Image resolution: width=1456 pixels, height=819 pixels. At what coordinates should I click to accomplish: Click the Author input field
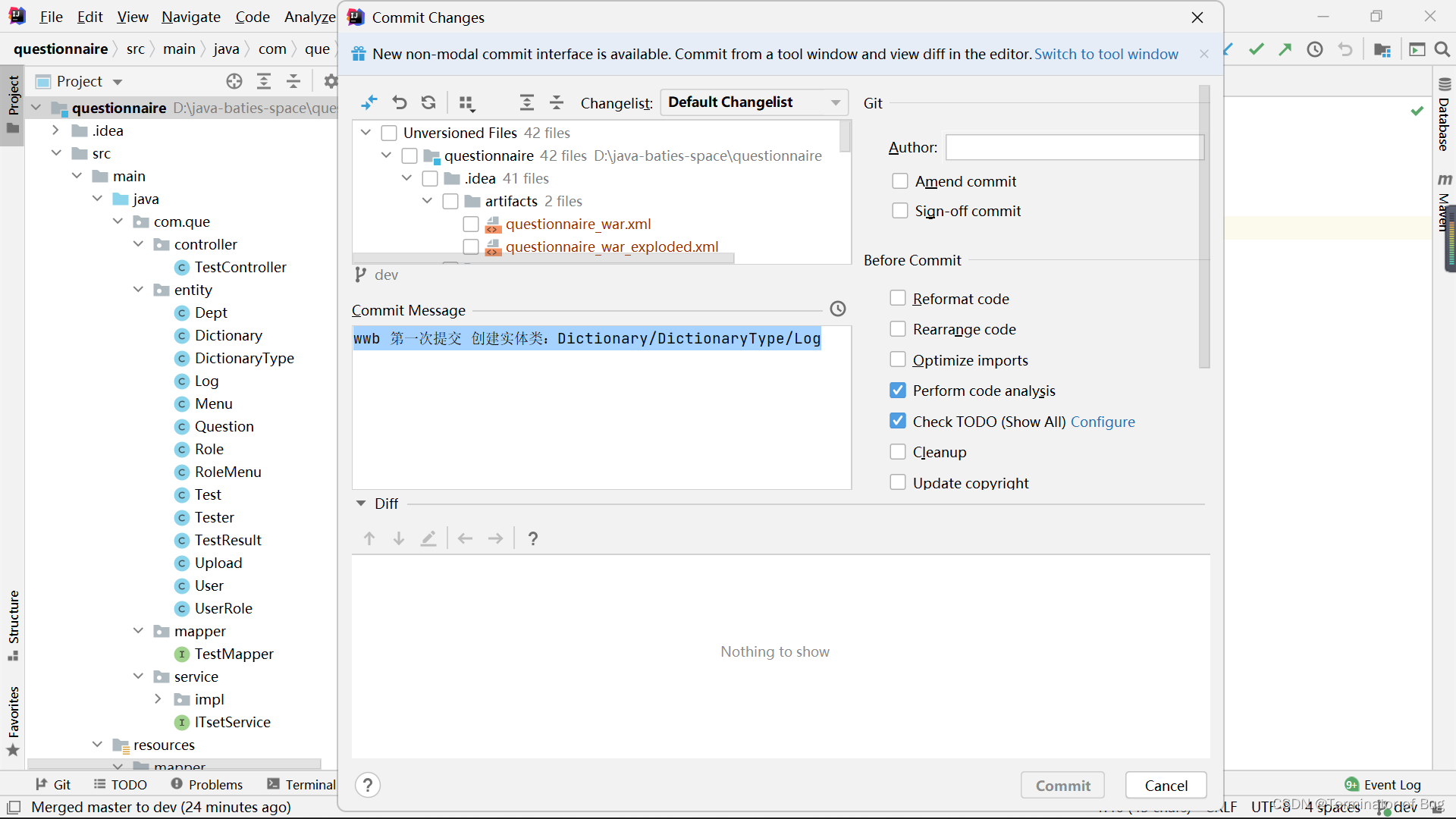coord(1074,147)
